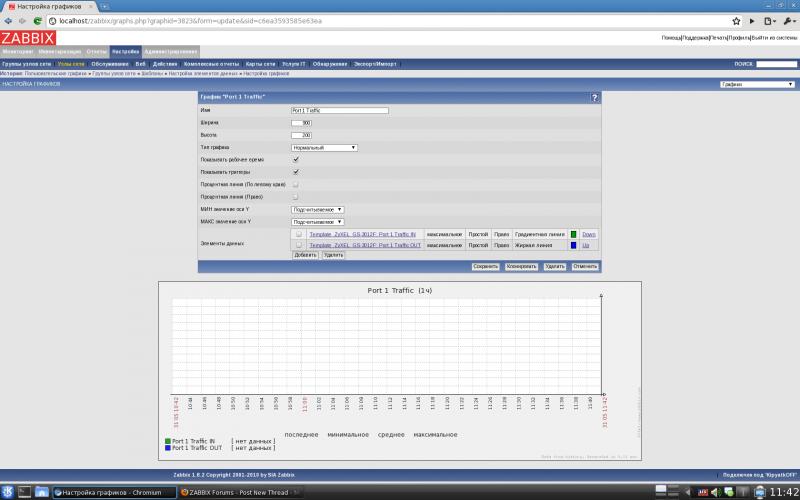Open the 'Тип графика' dropdown
The height and width of the screenshot is (500, 800).
click(324, 147)
